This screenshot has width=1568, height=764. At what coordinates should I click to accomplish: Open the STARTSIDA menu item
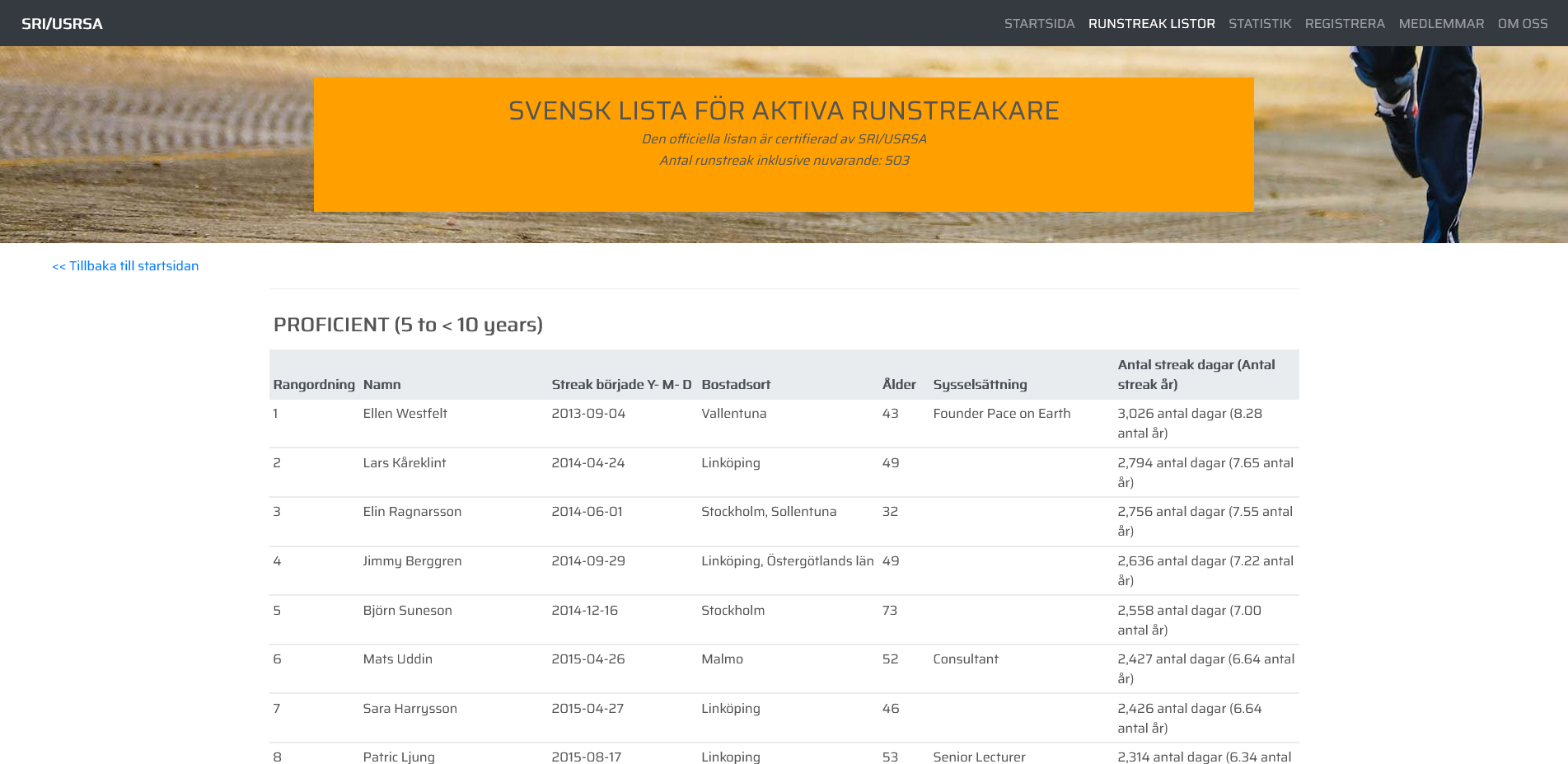tap(1039, 24)
